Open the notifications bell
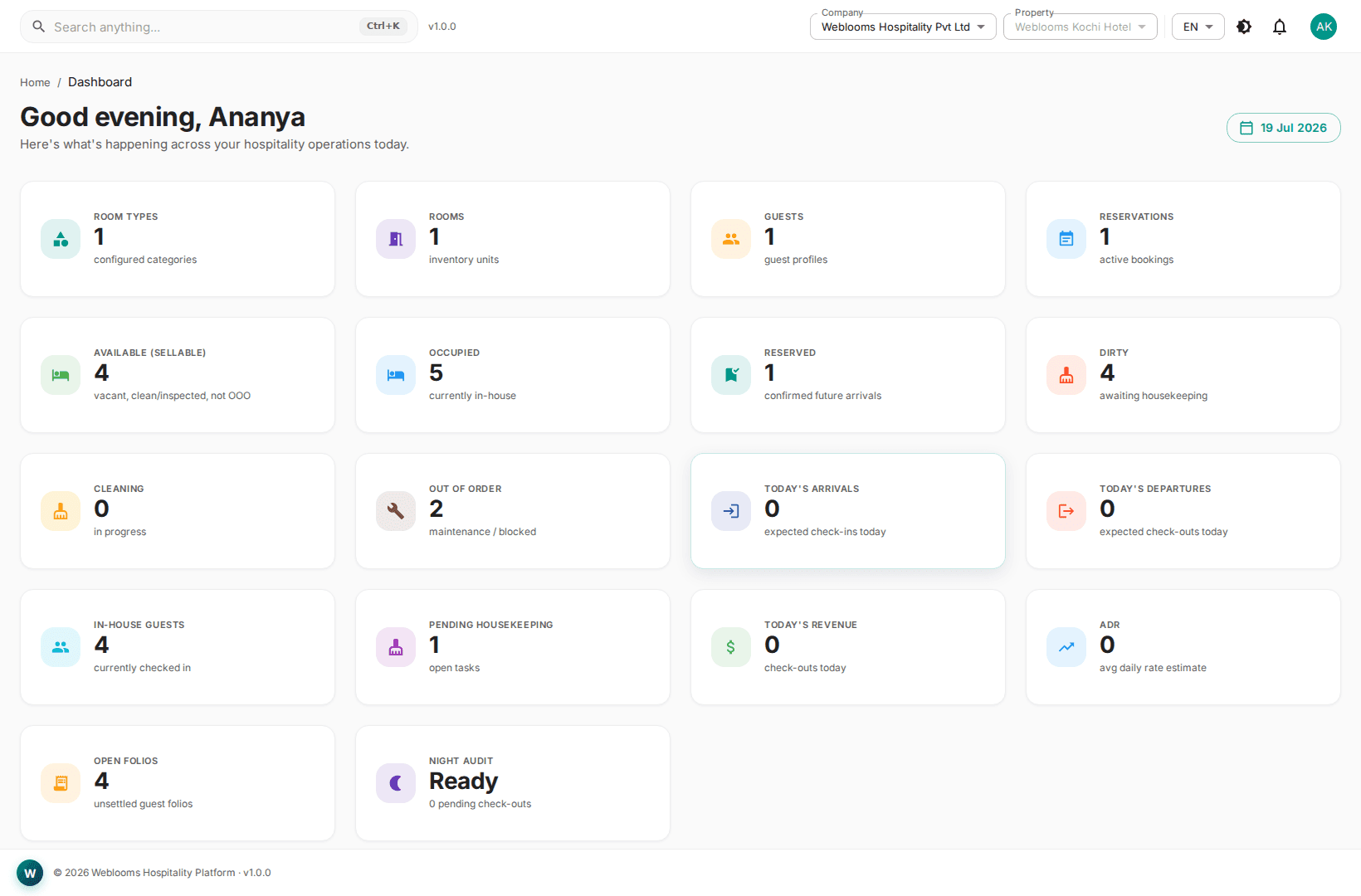Image resolution: width=1361 pixels, height=896 pixels. tap(1280, 27)
